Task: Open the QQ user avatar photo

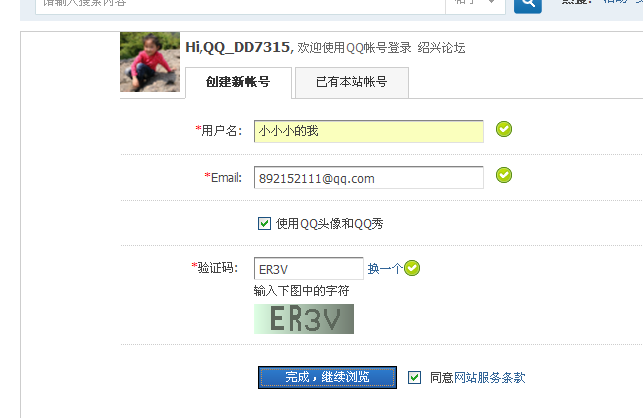Action: pyautogui.click(x=150, y=62)
